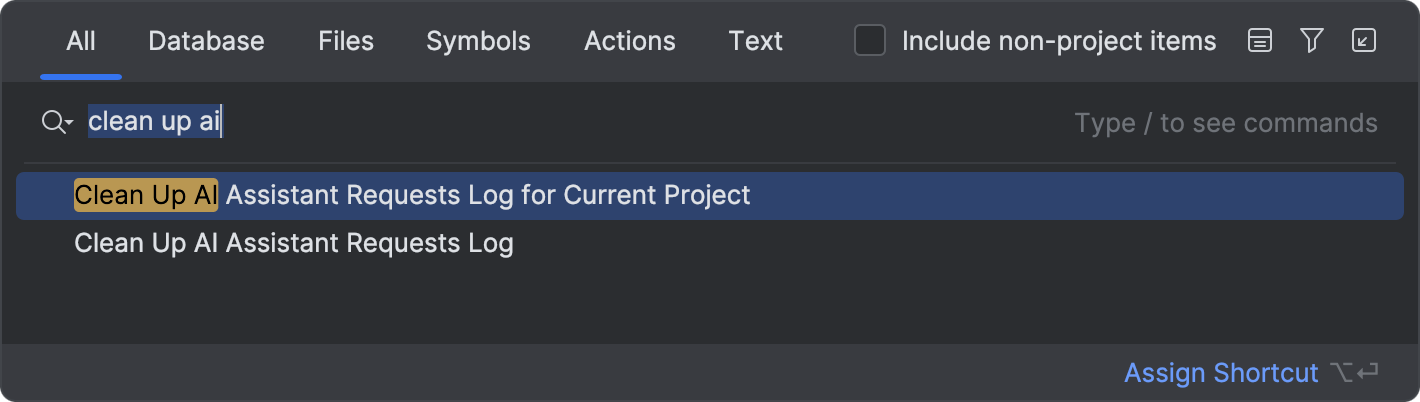
Task: Select "Clean Up AI Assistant Requests Log" result
Action: [710, 243]
